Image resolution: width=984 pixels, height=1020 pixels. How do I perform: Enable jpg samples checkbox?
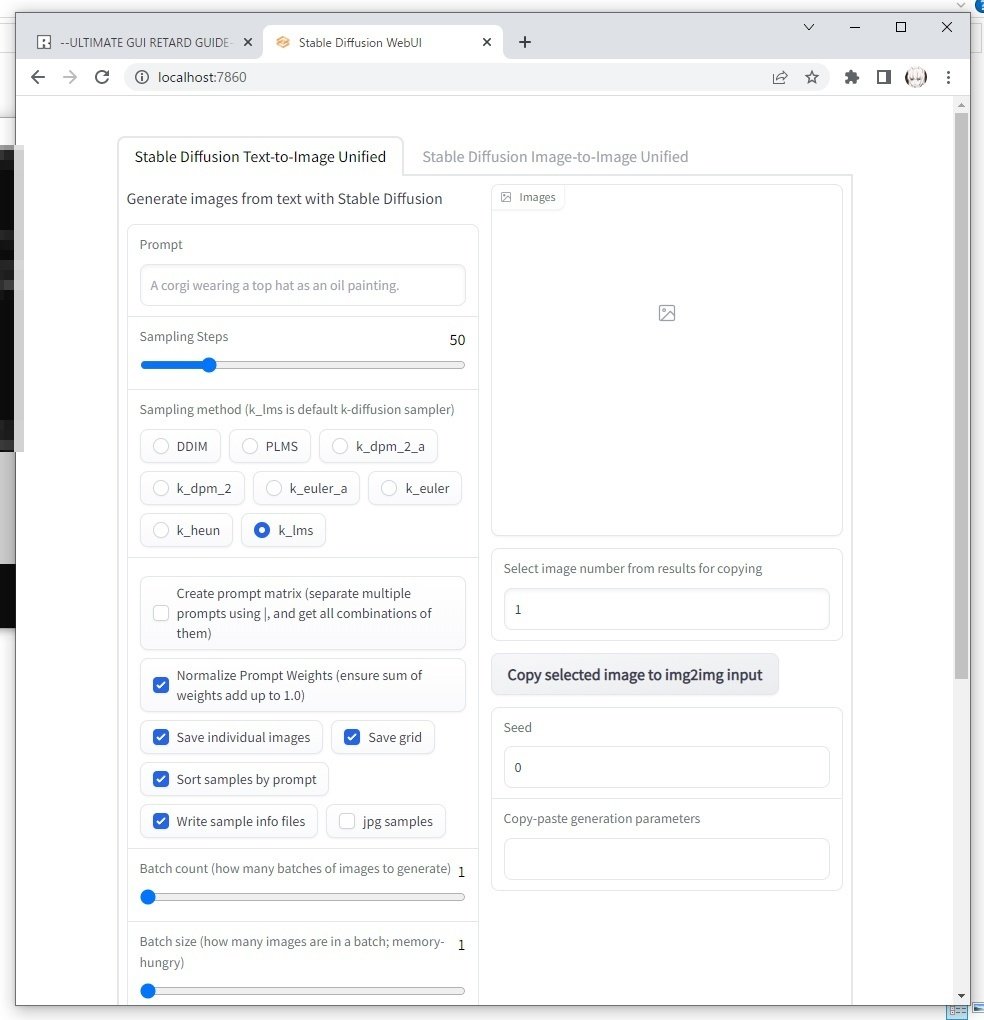coord(347,821)
